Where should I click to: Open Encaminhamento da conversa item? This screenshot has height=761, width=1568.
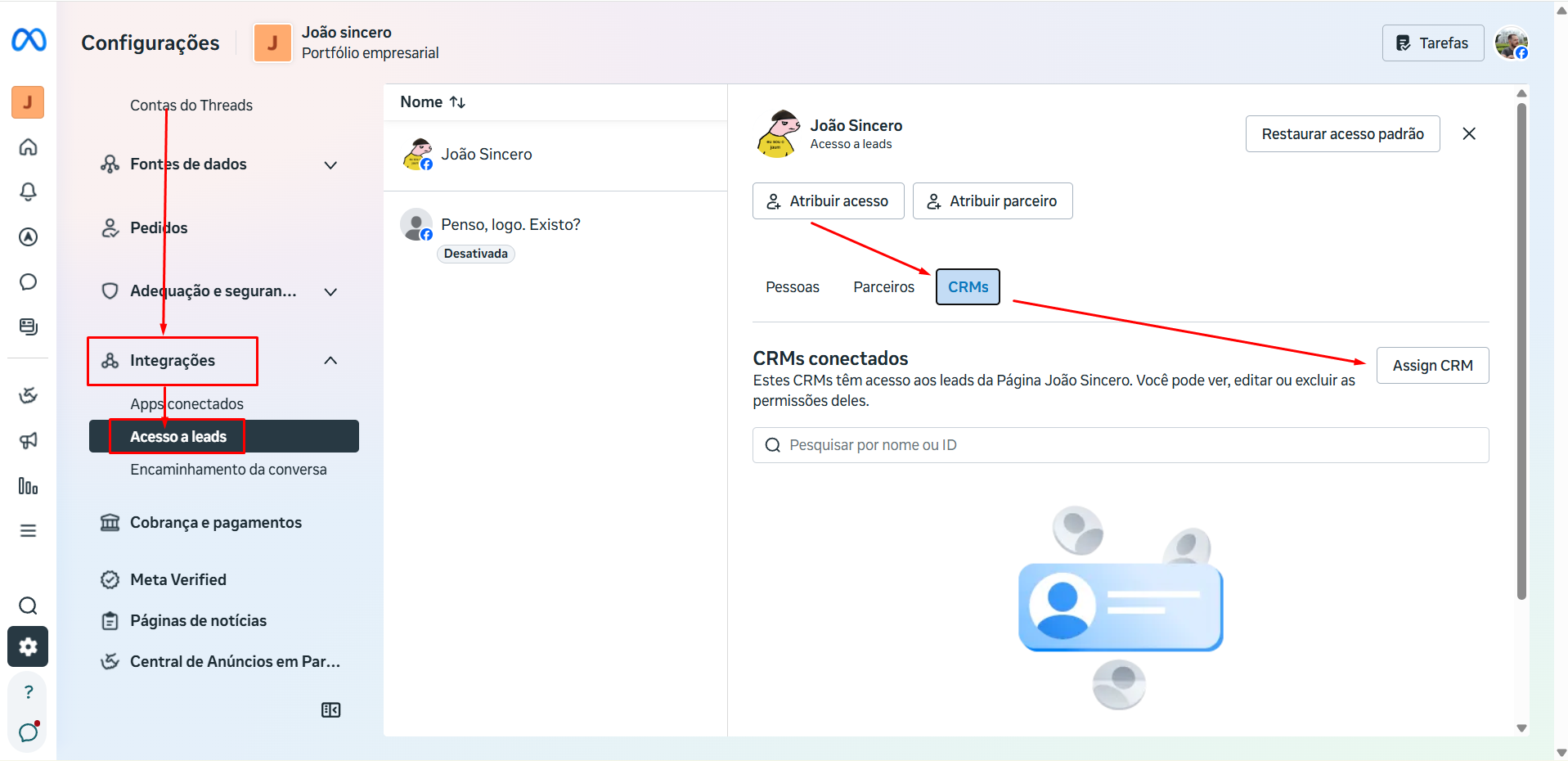(x=228, y=470)
